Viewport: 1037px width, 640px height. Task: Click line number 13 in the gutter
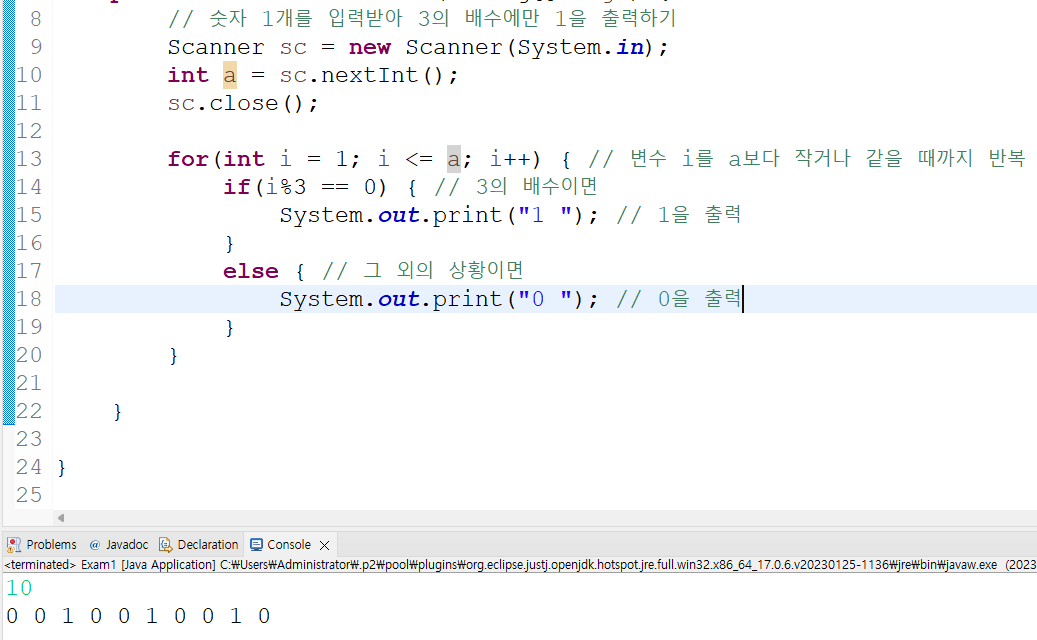29,159
